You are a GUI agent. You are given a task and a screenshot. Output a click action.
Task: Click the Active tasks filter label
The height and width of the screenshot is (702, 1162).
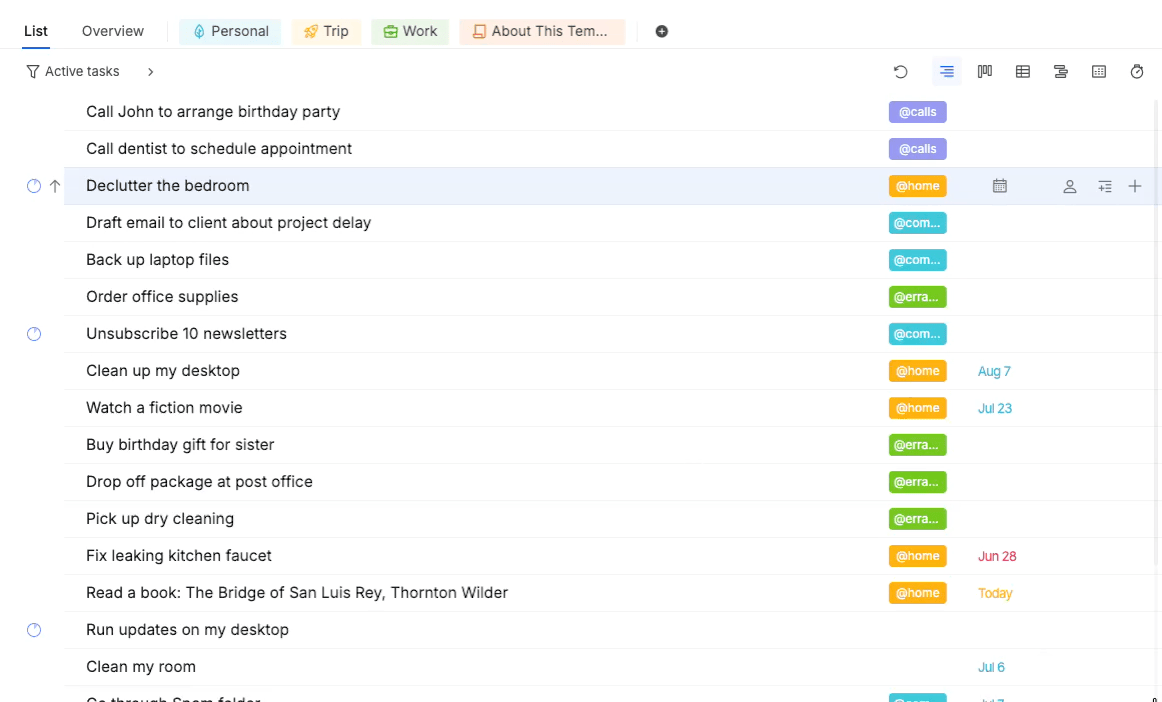coord(82,72)
